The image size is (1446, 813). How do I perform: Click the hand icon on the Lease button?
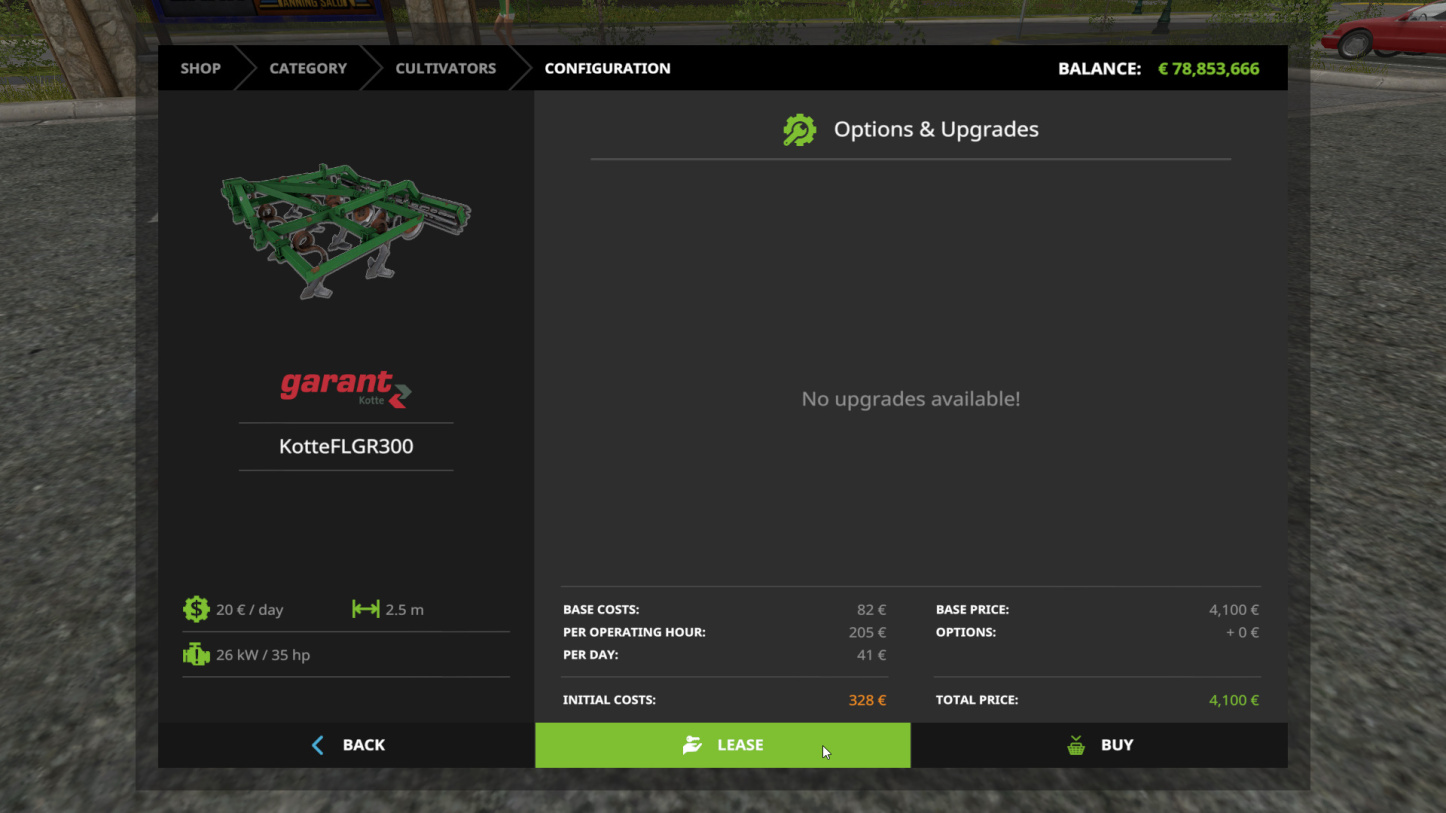point(692,745)
